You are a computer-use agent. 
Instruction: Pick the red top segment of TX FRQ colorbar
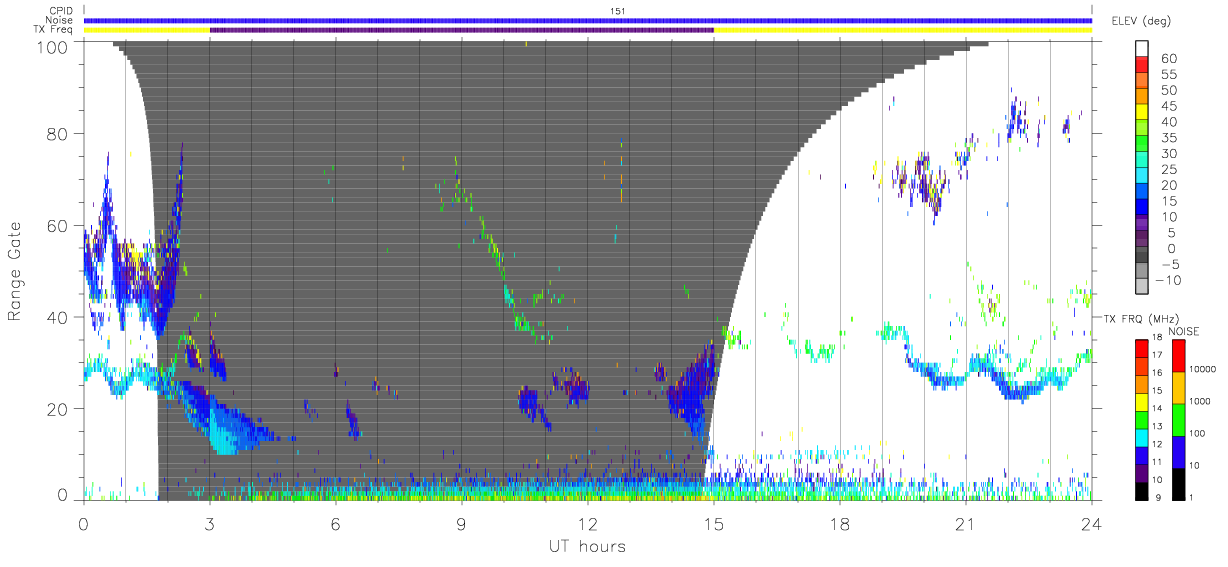[1142, 348]
